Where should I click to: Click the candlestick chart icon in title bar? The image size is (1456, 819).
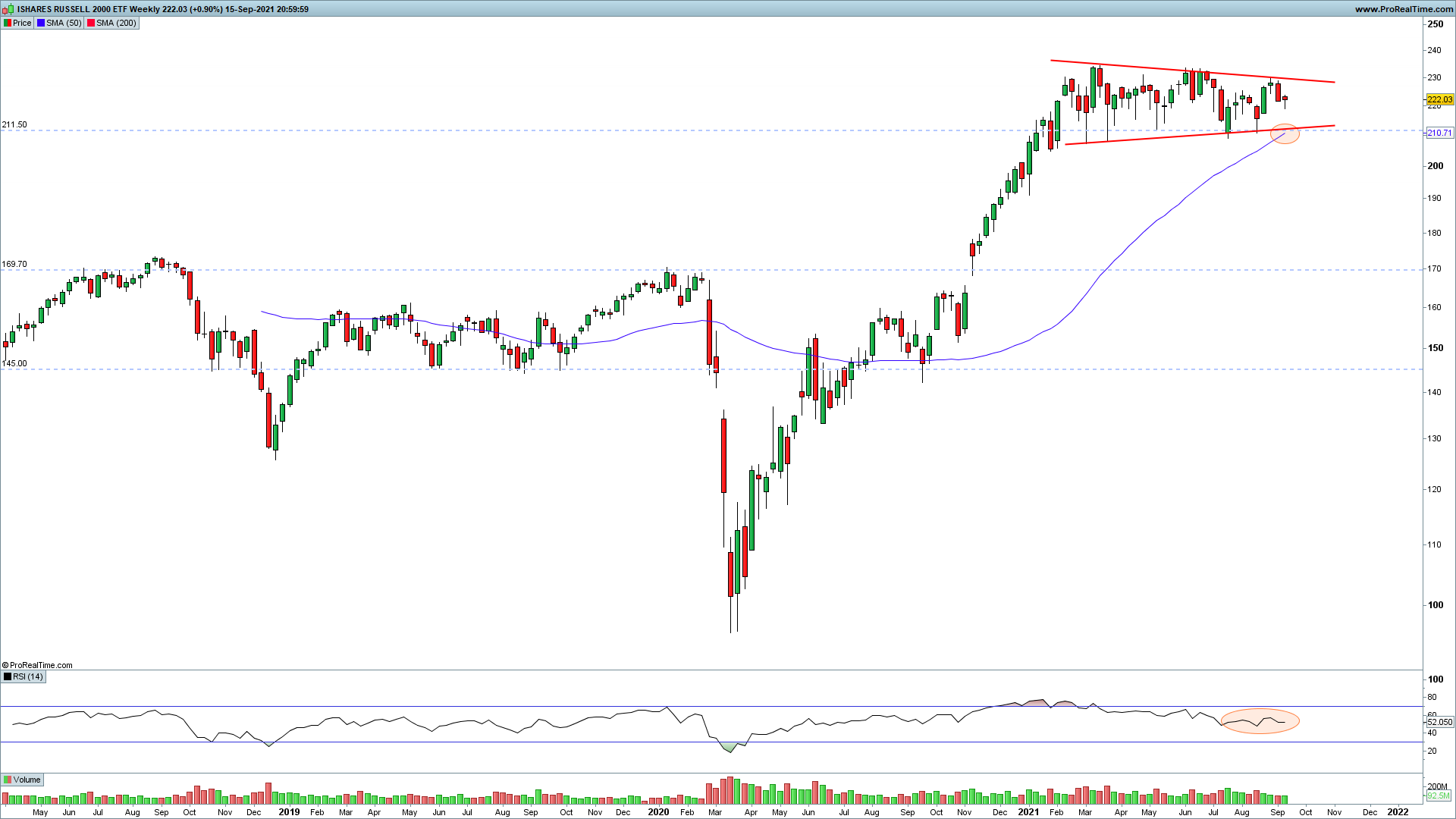click(9, 9)
